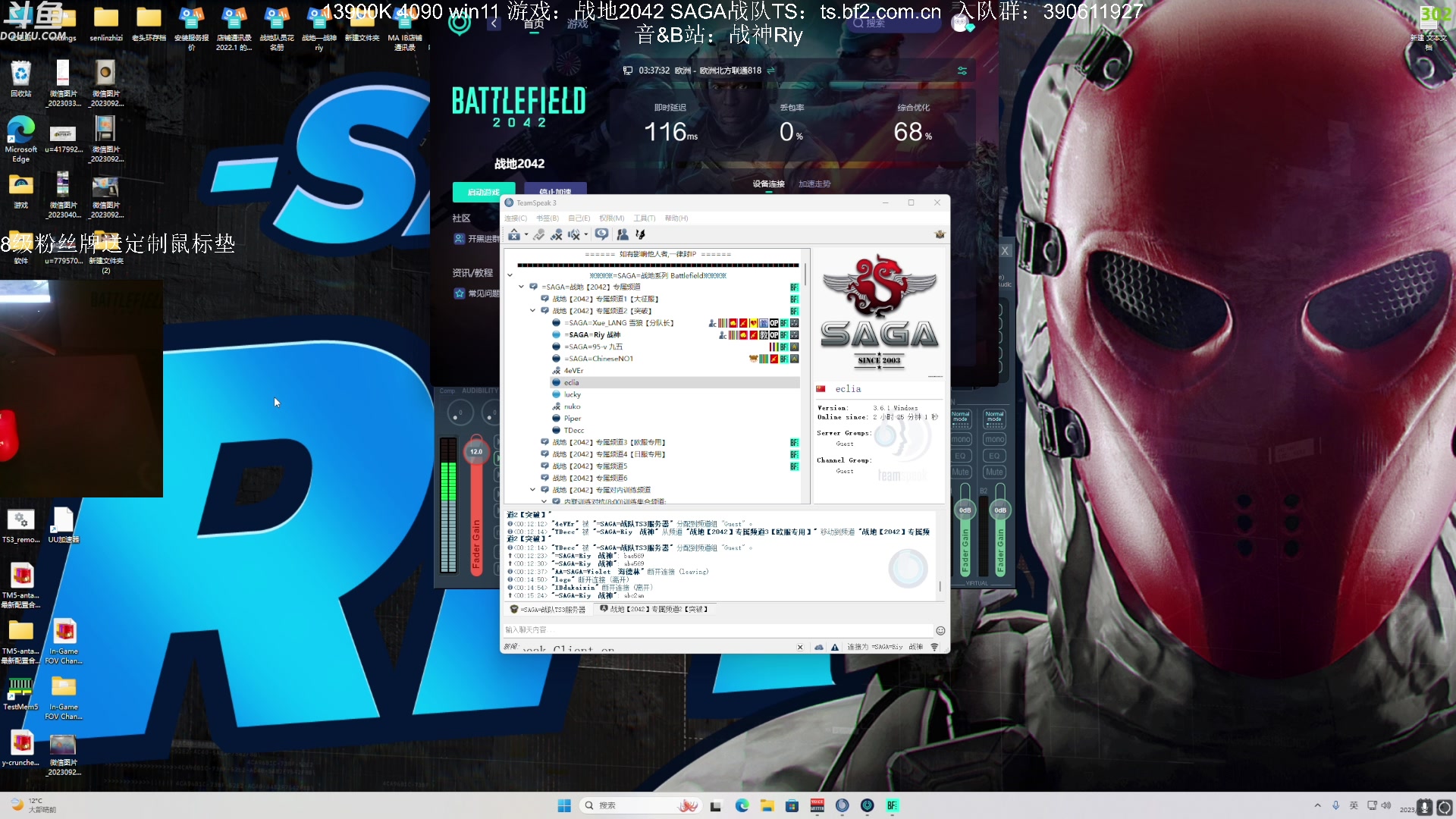This screenshot has width=1456, height=819.
Task: Select user Piper in the channel list
Action: coord(572,419)
